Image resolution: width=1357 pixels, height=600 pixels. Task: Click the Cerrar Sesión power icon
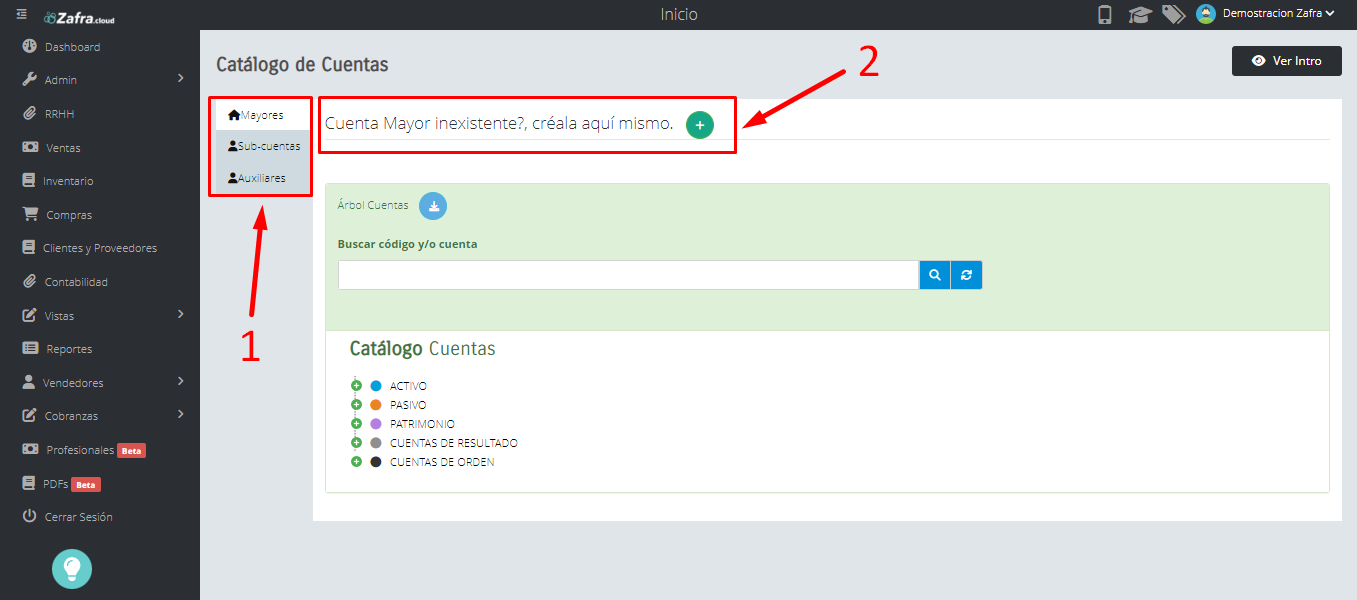coord(29,517)
